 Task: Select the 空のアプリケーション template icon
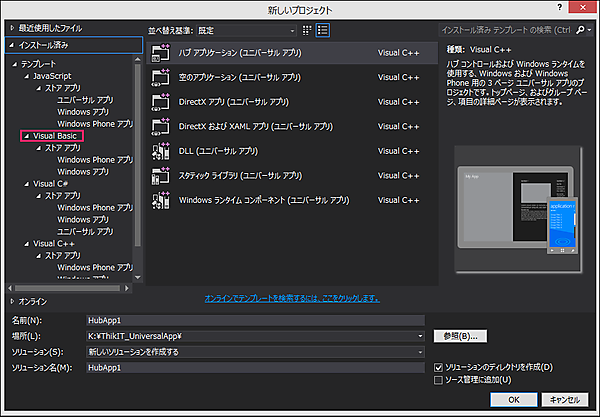pos(160,76)
